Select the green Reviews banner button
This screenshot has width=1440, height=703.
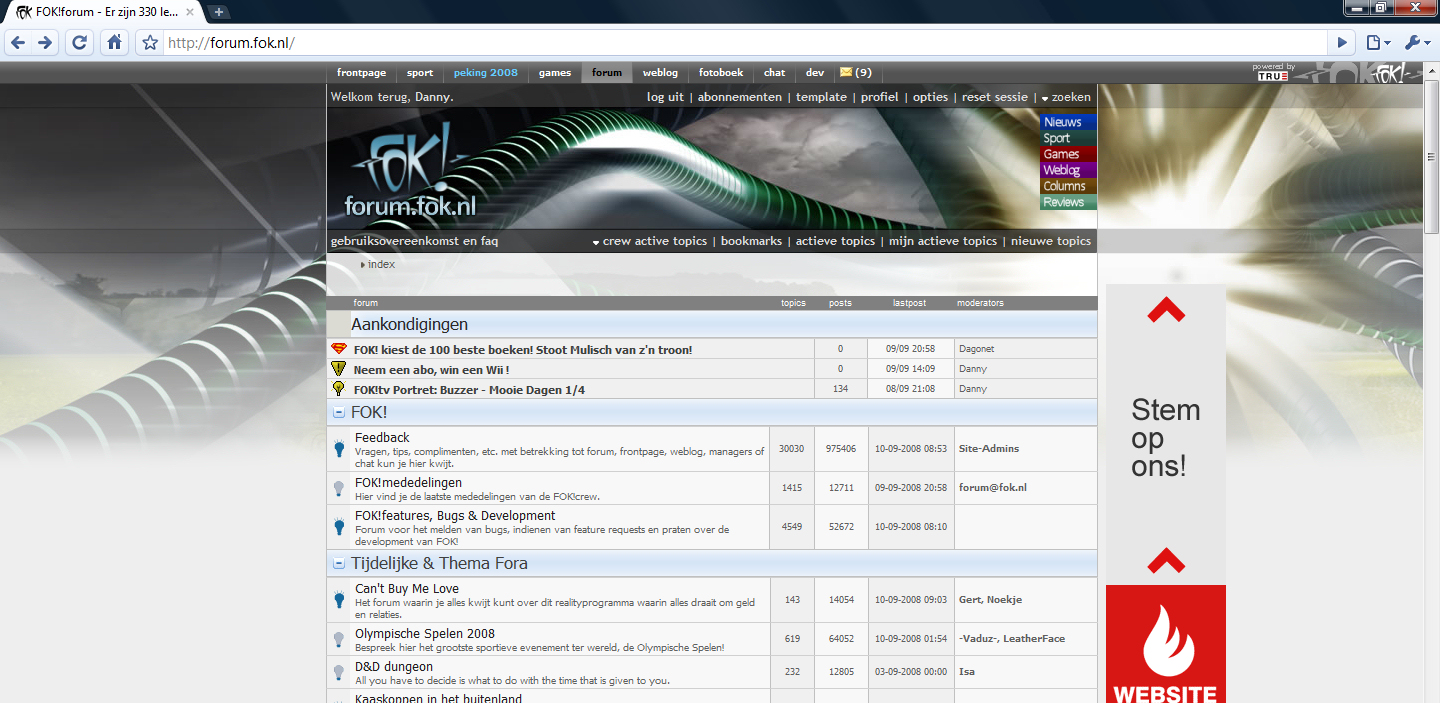coord(1068,202)
